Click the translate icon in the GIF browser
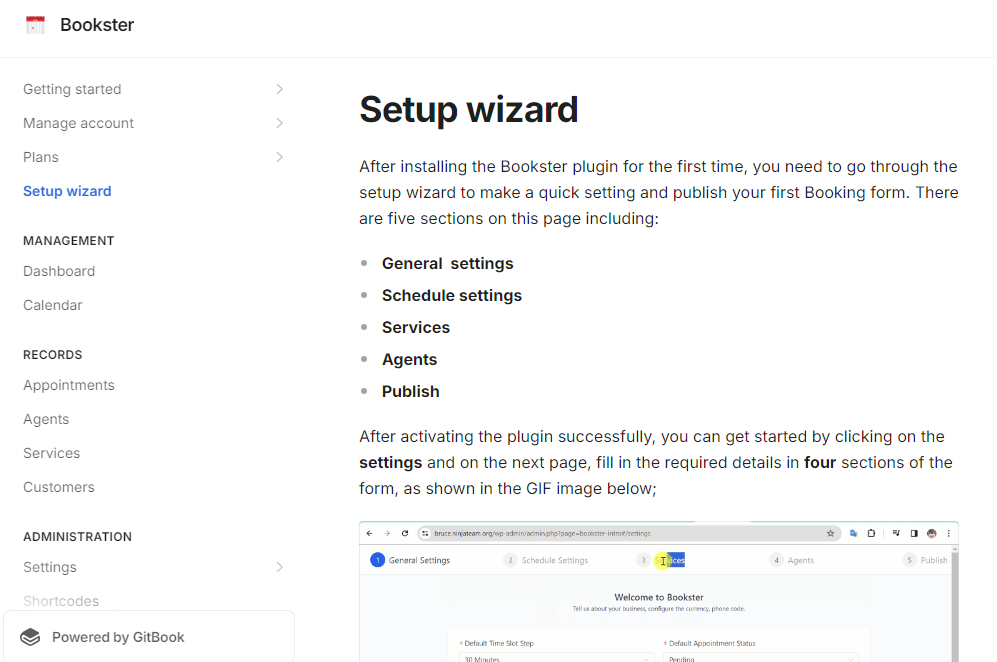Viewport: 997px width, 662px height. [853, 534]
